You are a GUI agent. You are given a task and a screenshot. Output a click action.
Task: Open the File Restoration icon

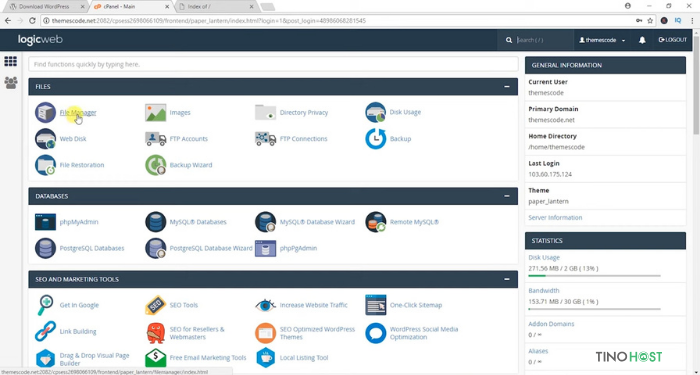46,165
